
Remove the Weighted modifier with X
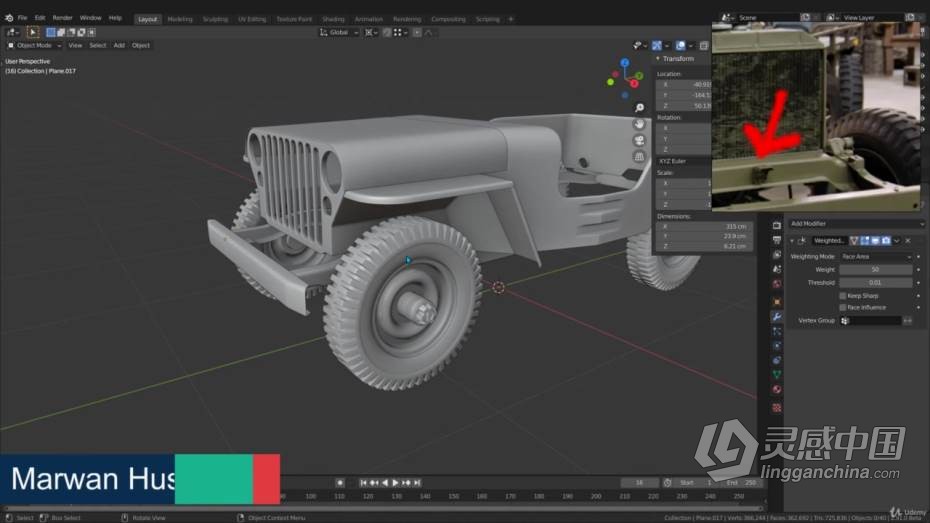(x=908, y=240)
